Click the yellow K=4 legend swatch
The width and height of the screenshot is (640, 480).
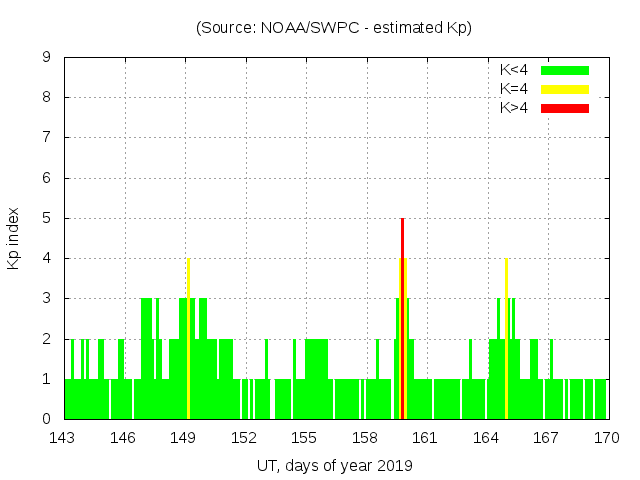(565, 89)
